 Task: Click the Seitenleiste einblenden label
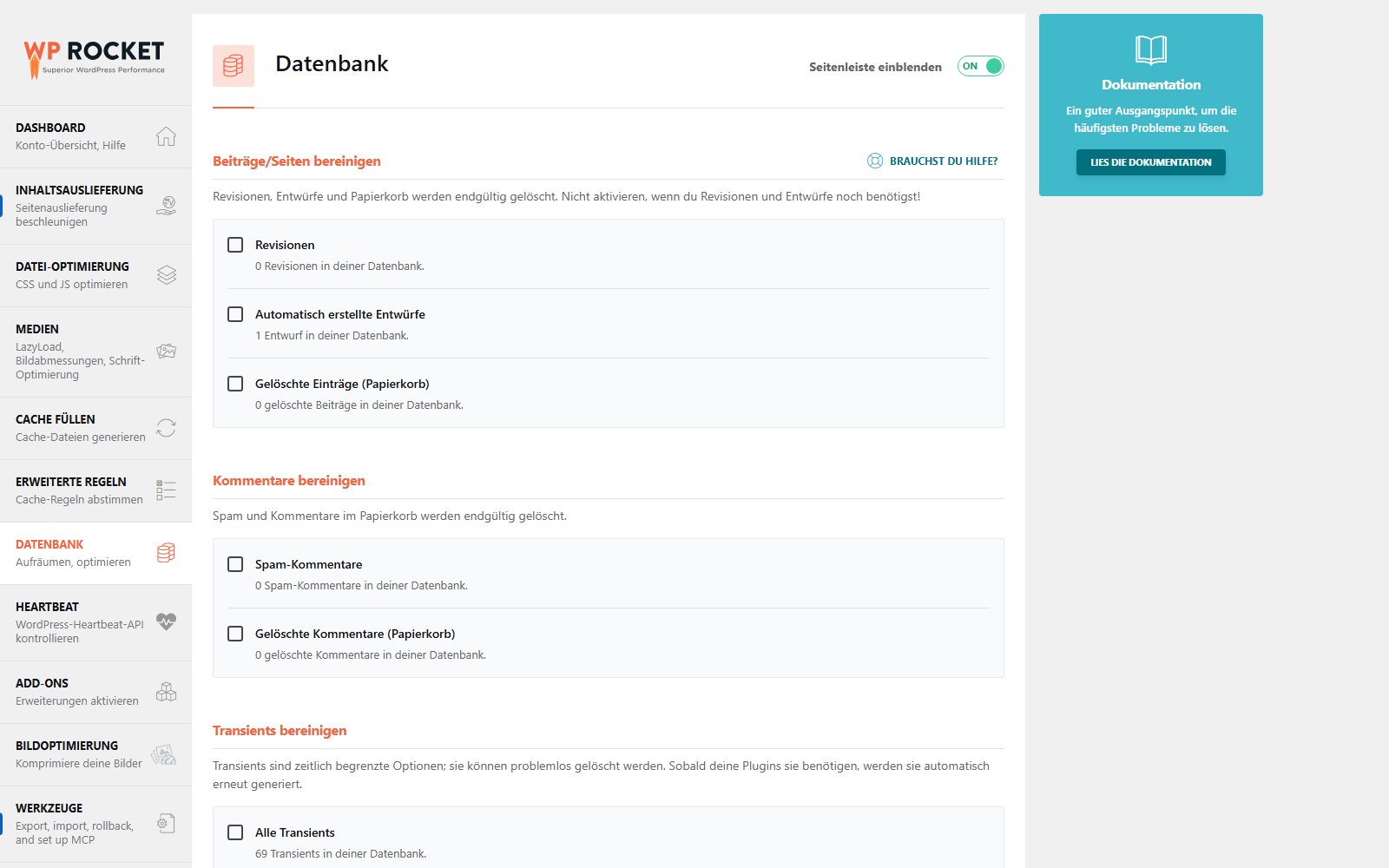[875, 67]
